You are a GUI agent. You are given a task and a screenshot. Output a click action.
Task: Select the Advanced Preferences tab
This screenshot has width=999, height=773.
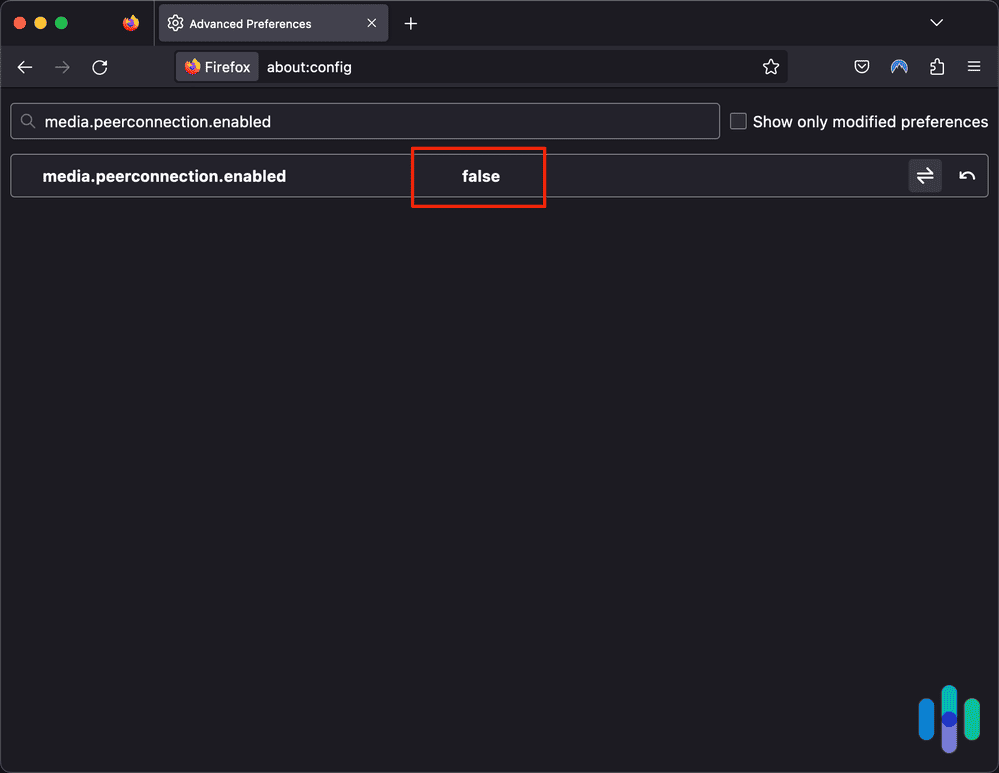(262, 22)
